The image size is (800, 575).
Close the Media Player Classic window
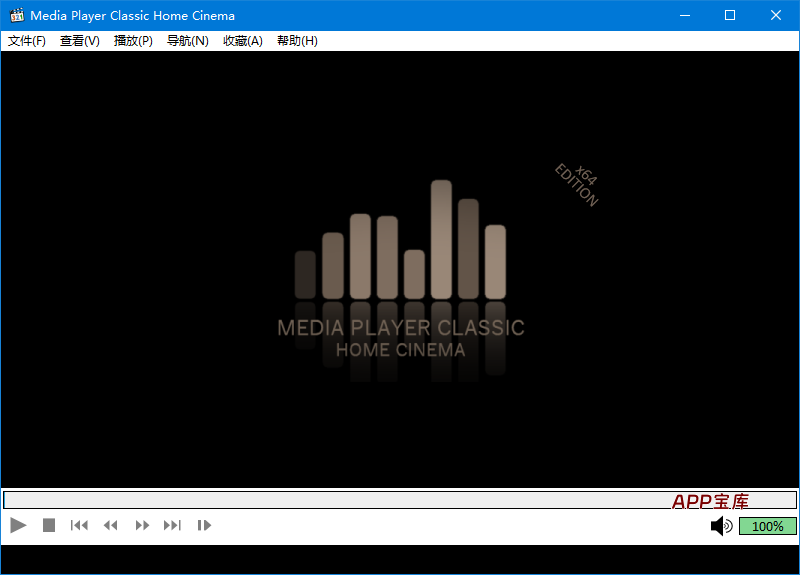click(776, 15)
